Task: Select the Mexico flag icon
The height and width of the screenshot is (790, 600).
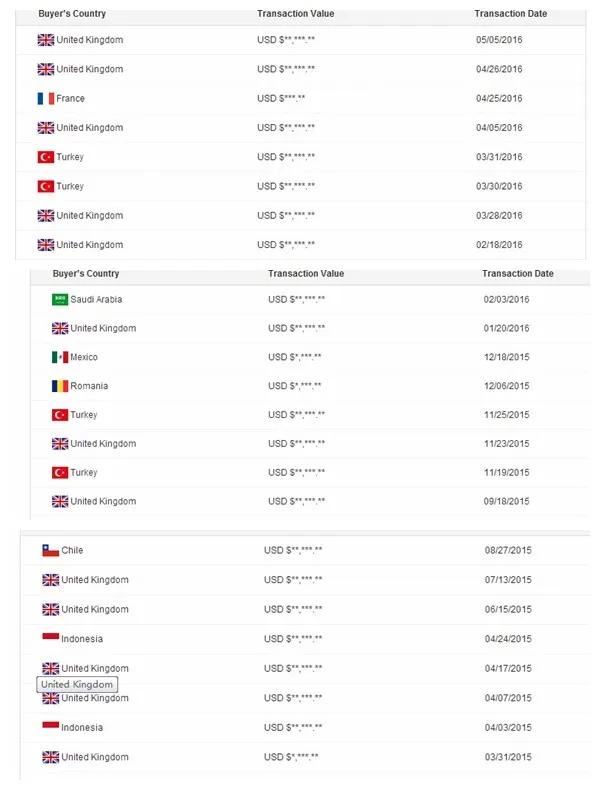Action: (x=59, y=357)
